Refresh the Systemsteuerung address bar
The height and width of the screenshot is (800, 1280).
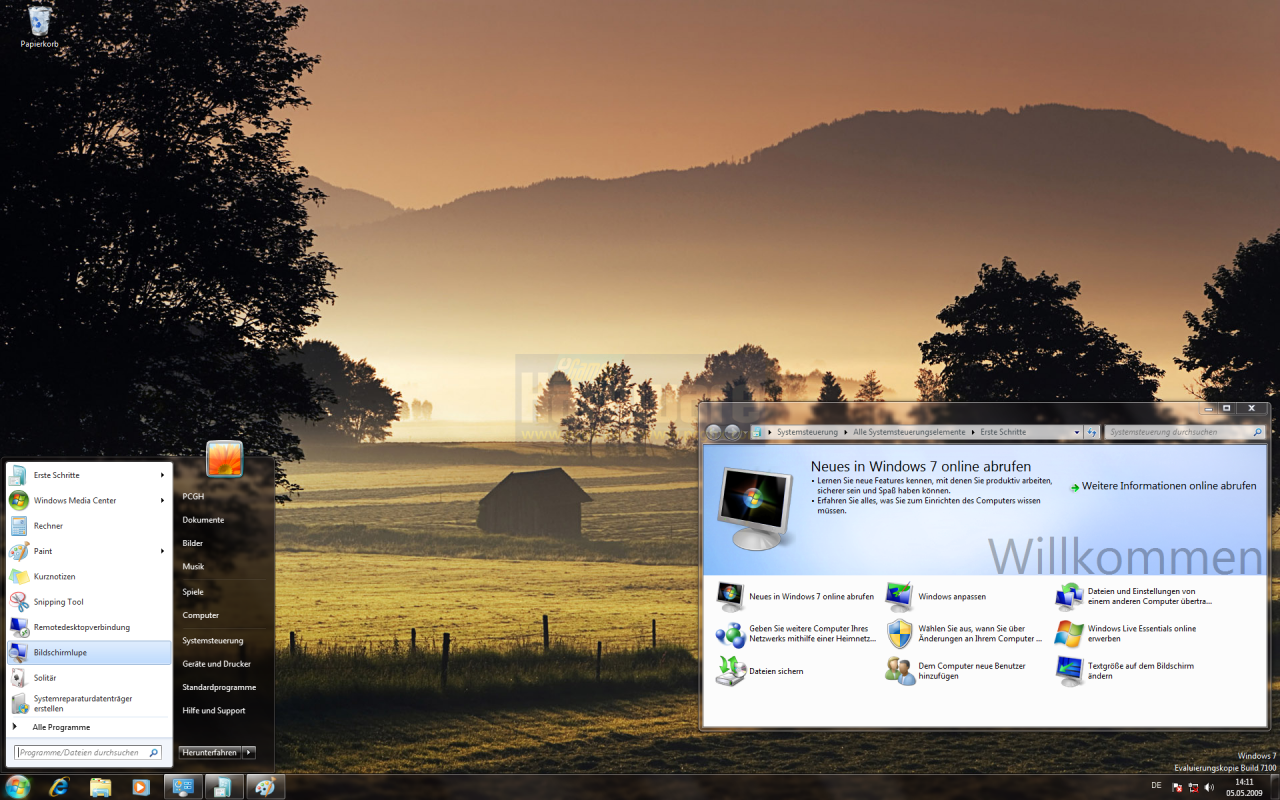[x=1091, y=432]
